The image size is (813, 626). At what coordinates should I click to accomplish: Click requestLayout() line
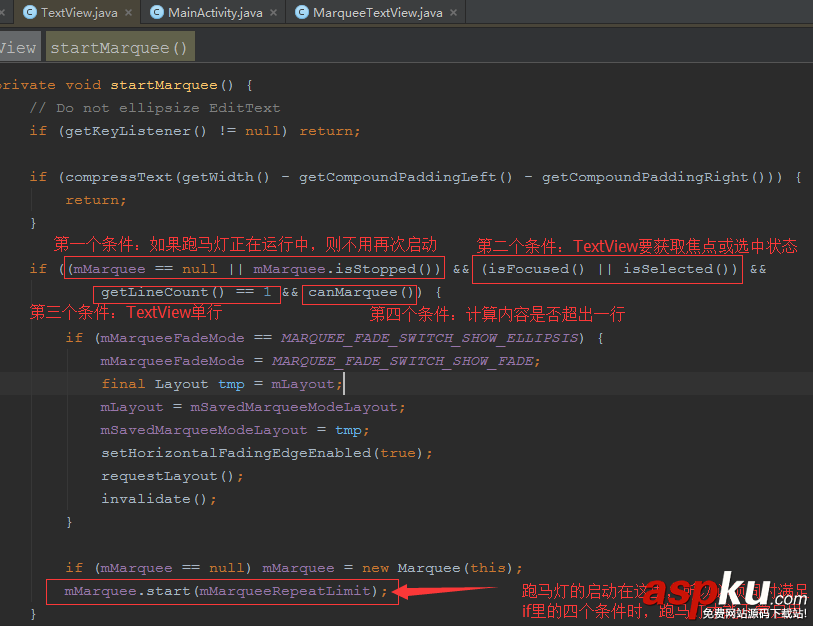tap(172, 476)
